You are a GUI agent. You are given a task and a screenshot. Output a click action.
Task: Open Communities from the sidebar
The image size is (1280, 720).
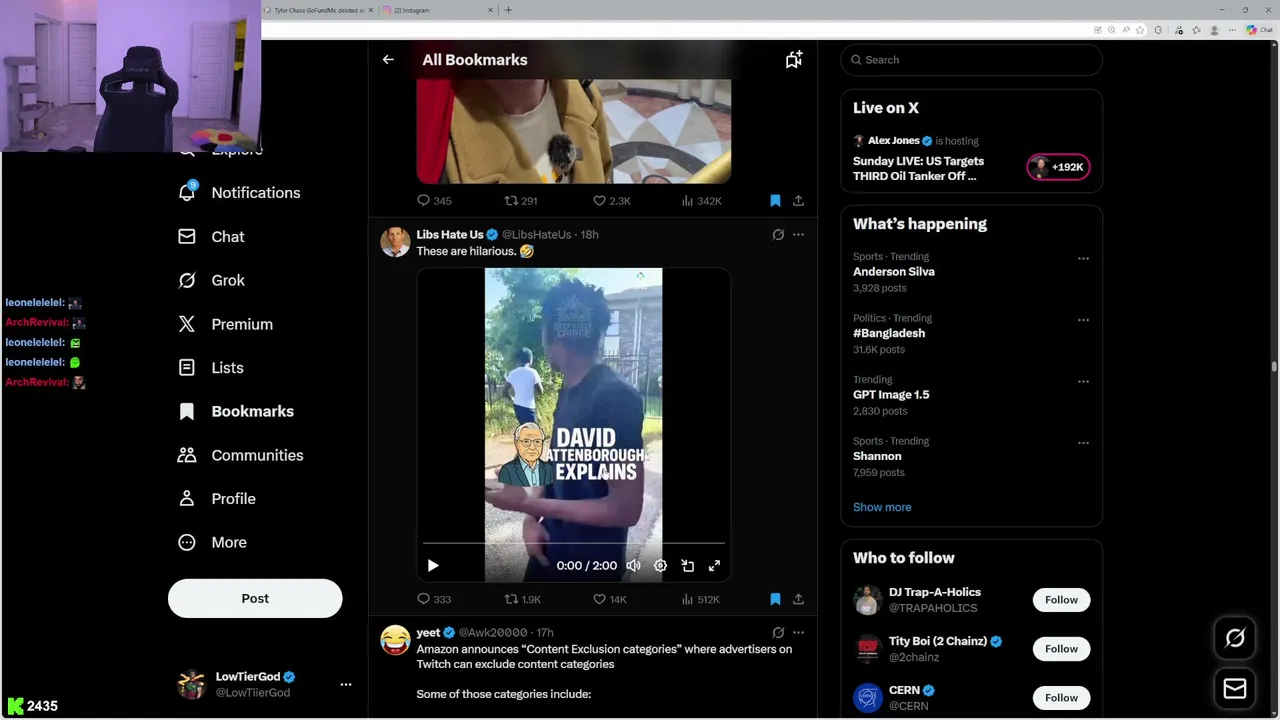click(x=240, y=455)
